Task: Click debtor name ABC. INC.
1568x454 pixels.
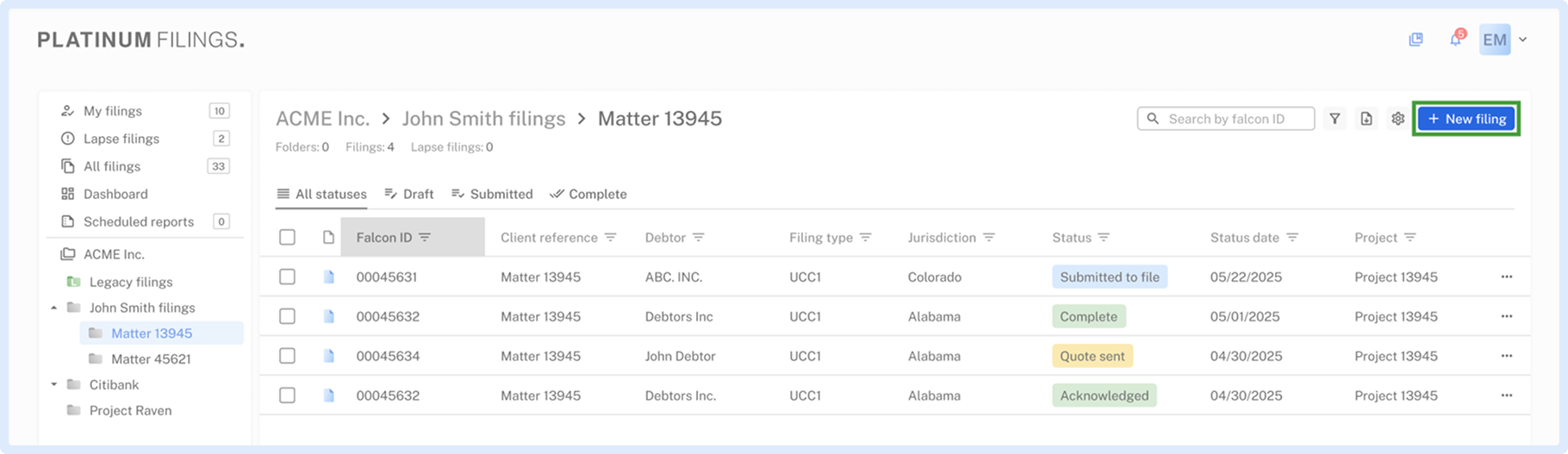Action: pyautogui.click(x=674, y=277)
